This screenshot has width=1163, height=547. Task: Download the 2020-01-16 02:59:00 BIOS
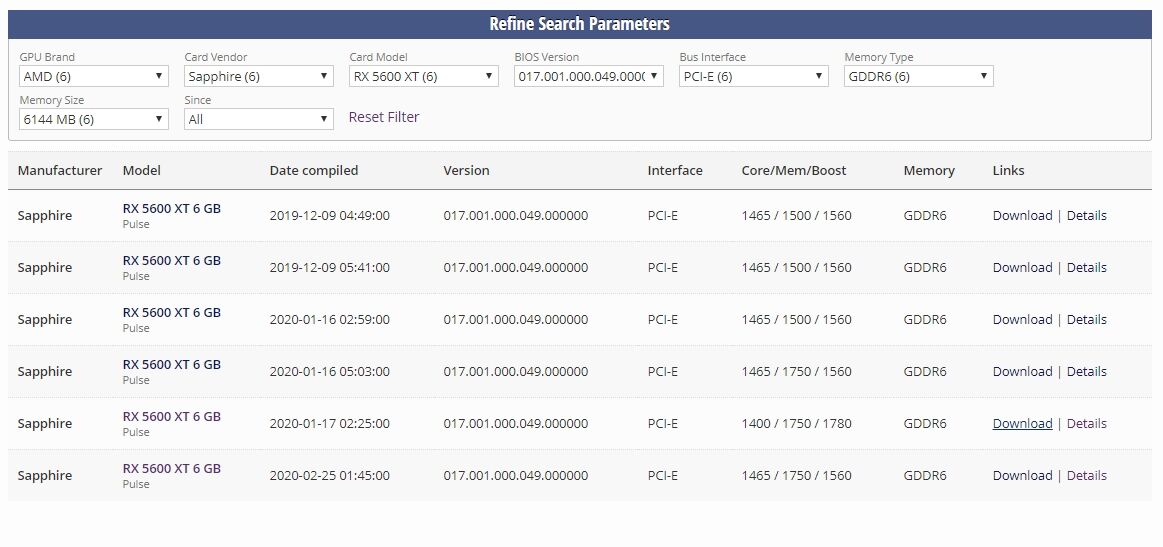[1022, 319]
